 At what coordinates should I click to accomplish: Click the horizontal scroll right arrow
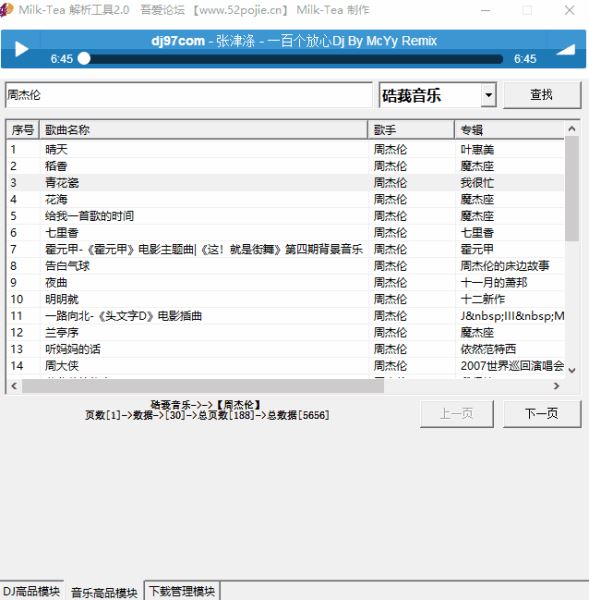coord(556,386)
